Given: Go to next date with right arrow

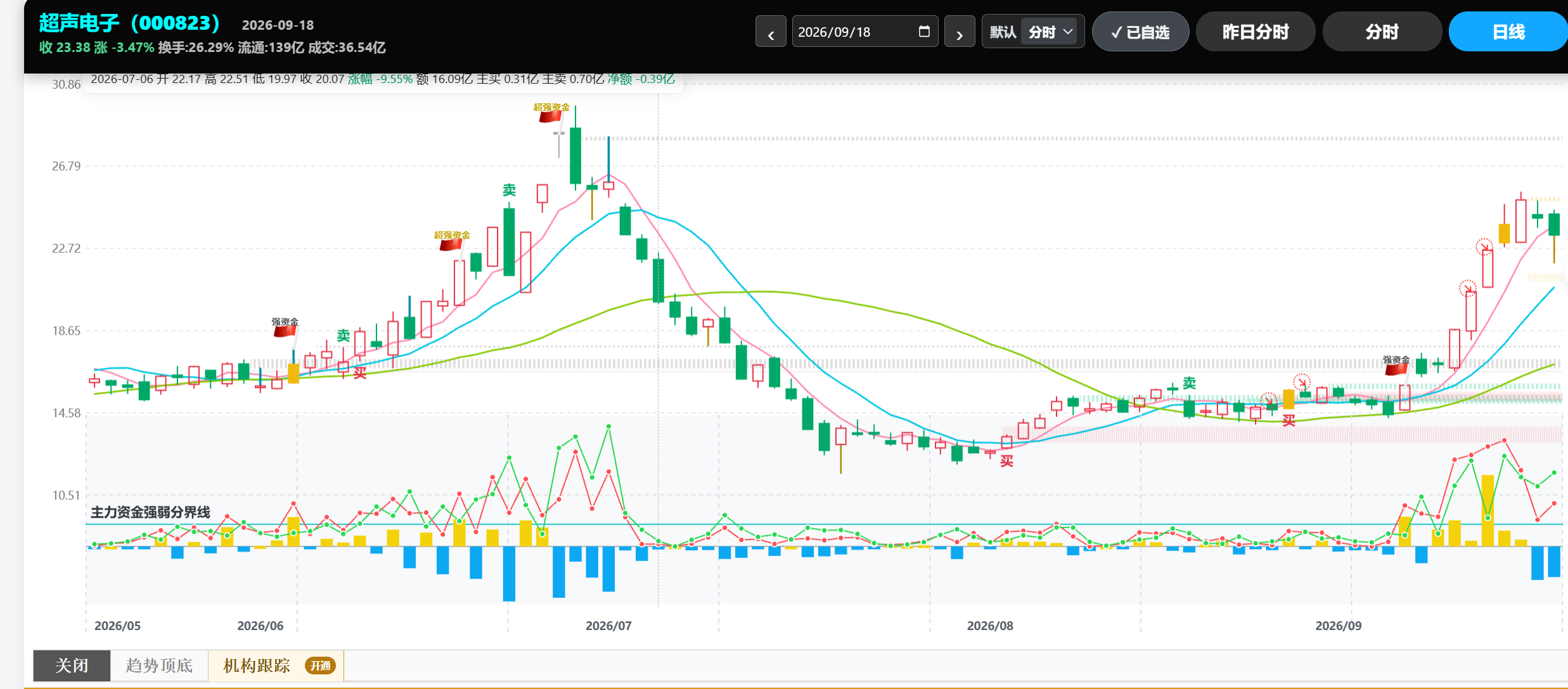Looking at the screenshot, I should (x=960, y=32).
